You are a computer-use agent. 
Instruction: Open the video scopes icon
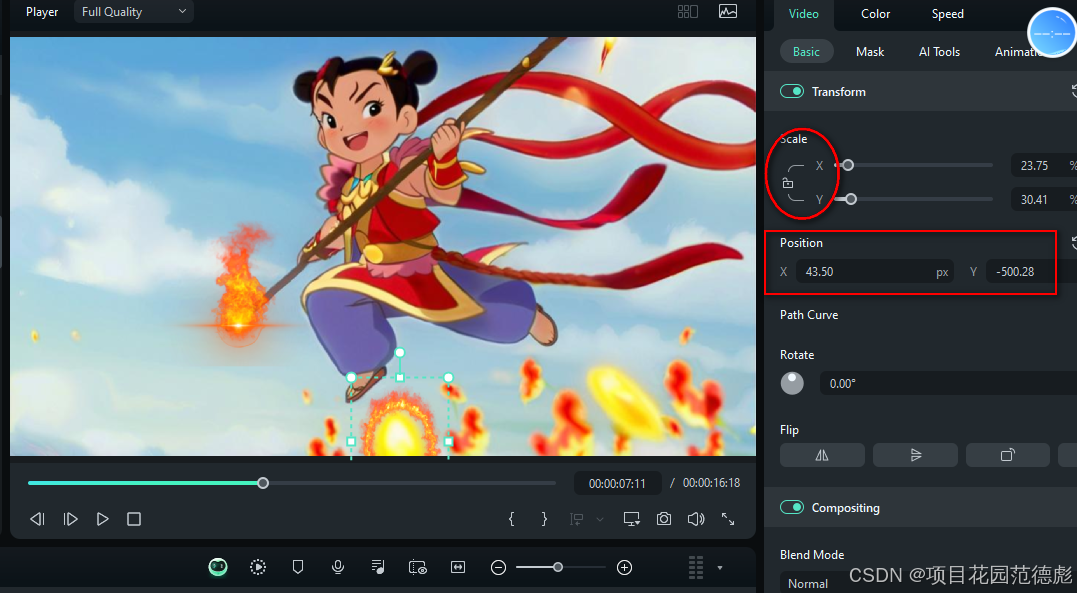pyautogui.click(x=728, y=12)
